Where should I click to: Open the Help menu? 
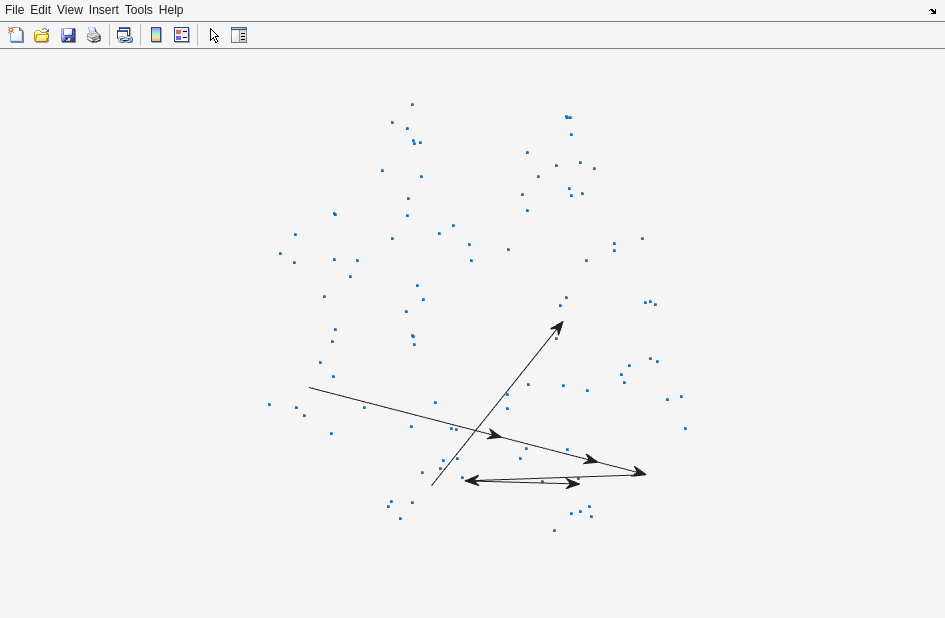[x=171, y=10]
